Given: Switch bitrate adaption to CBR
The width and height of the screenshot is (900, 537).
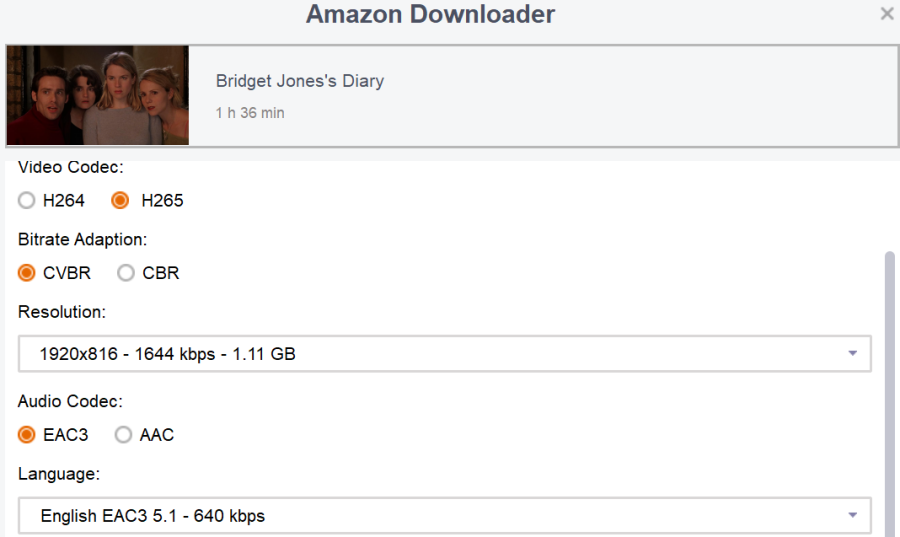Looking at the screenshot, I should point(126,273).
